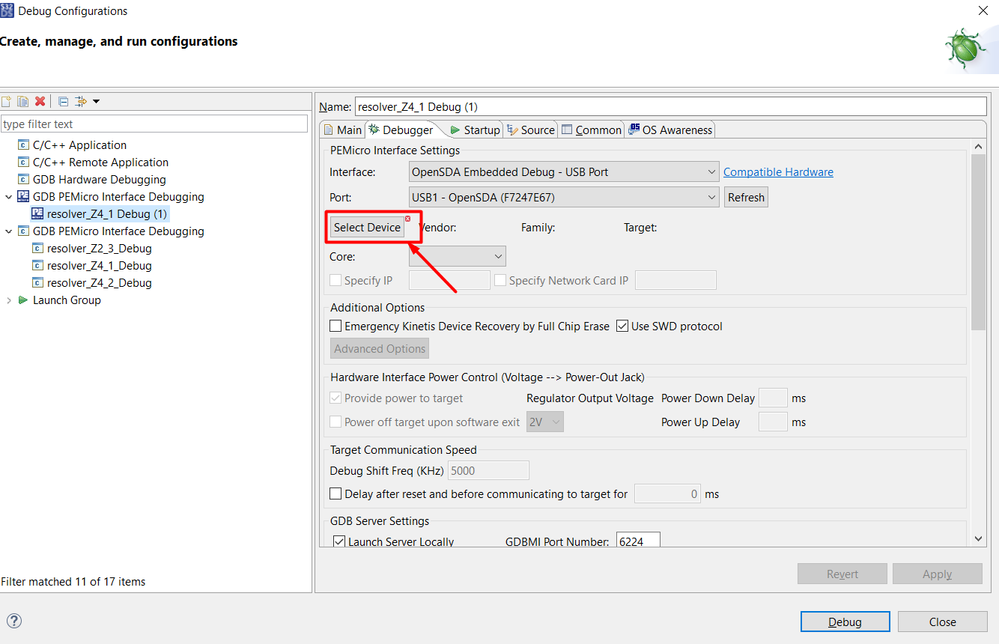Click the type filter text field
999x644 pixels.
(x=154, y=124)
